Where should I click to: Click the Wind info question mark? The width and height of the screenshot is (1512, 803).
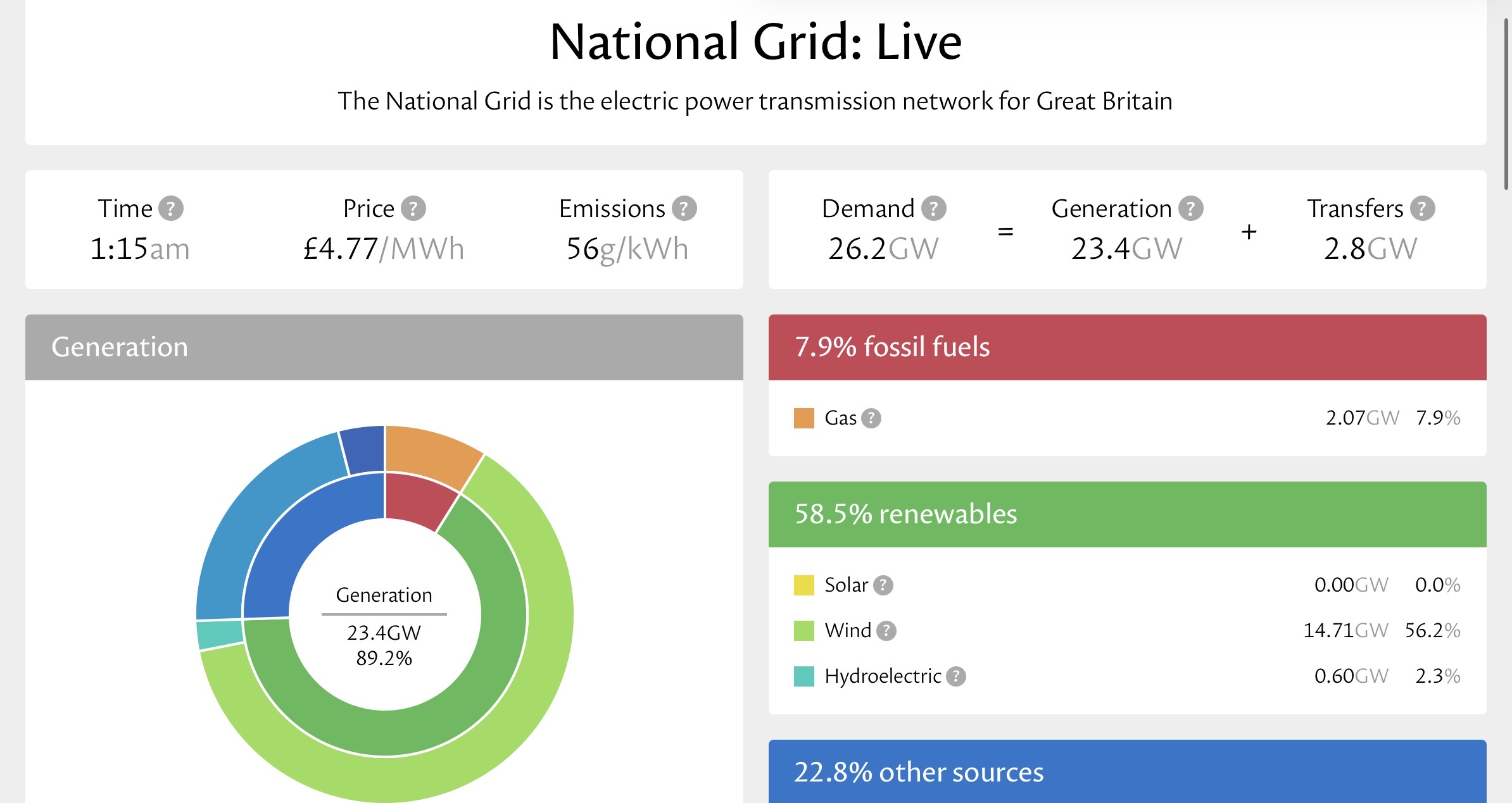point(886,631)
